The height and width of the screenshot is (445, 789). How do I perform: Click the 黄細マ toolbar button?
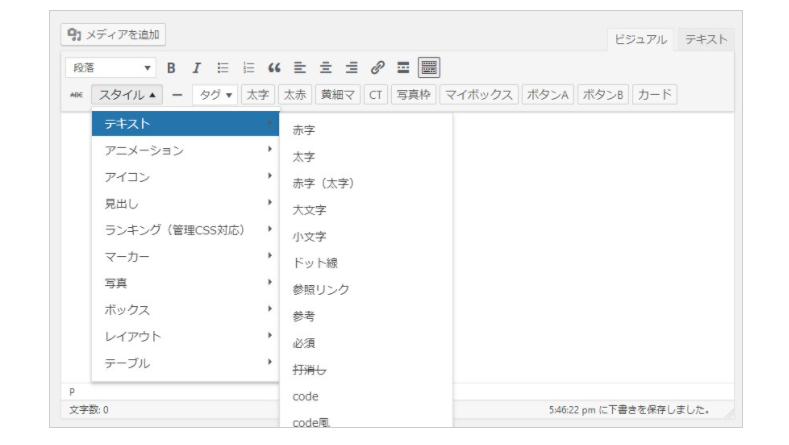(x=338, y=95)
